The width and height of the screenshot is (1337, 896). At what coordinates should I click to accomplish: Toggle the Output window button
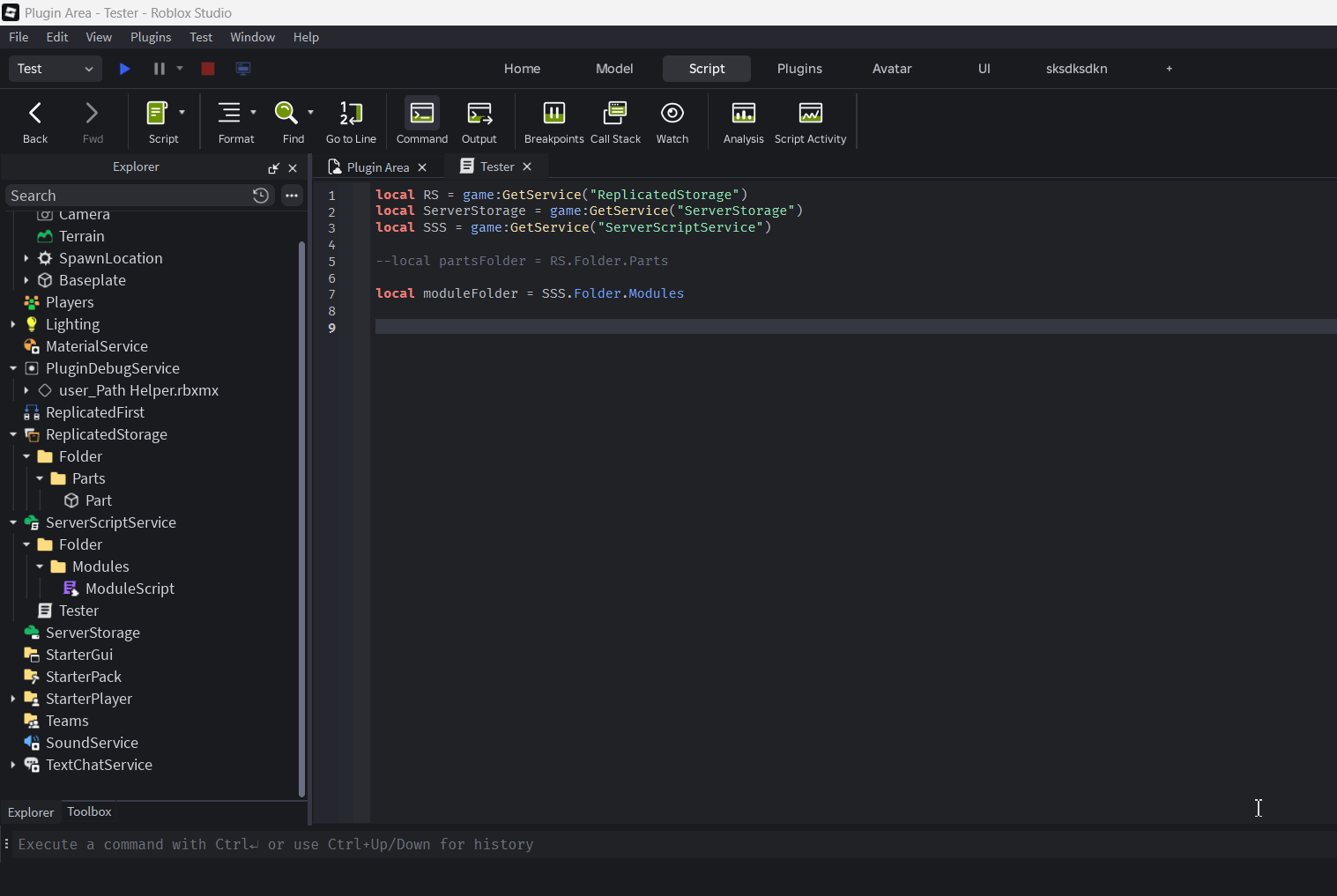(479, 121)
